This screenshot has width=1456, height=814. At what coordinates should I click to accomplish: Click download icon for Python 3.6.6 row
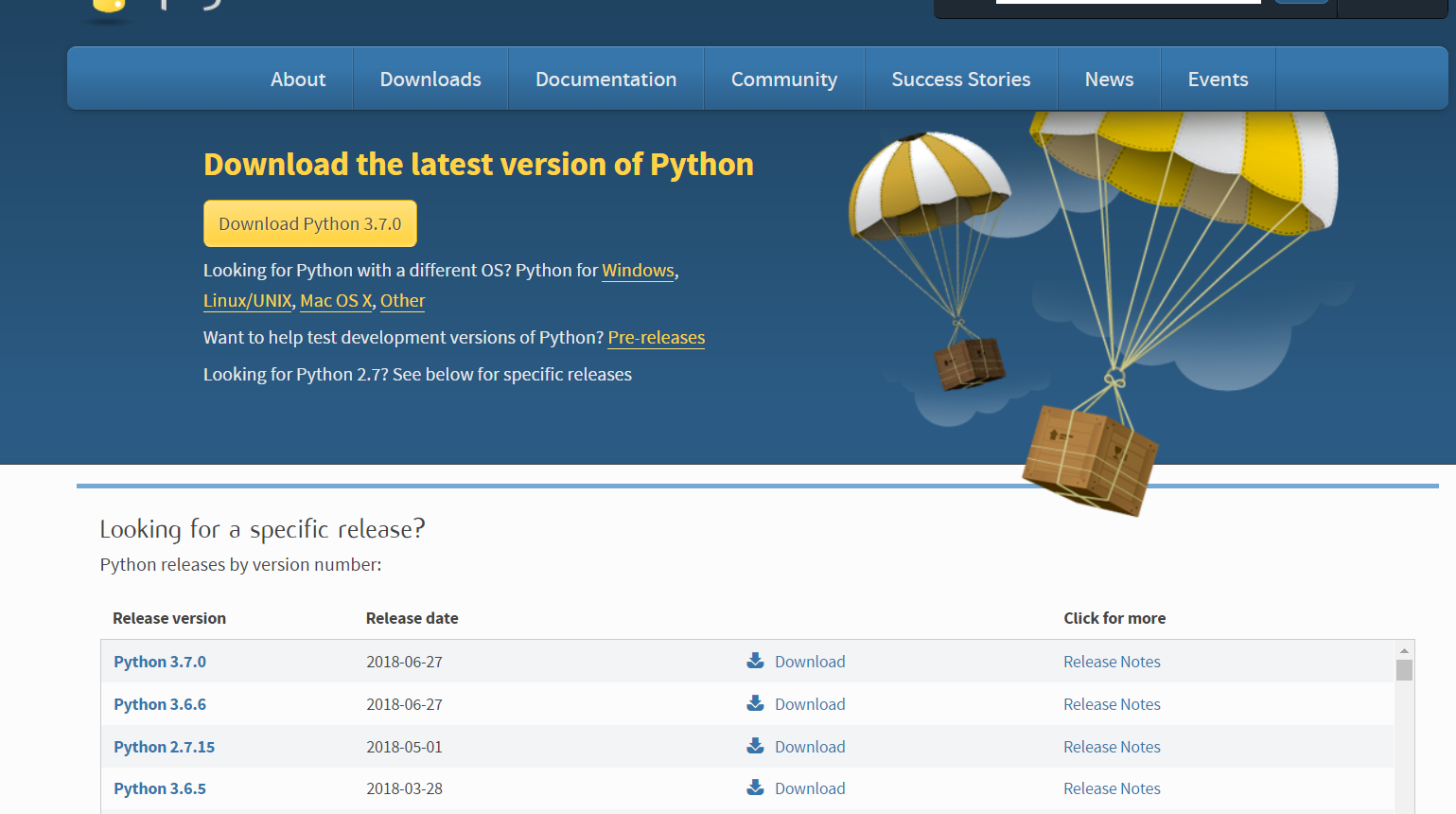[x=755, y=703]
